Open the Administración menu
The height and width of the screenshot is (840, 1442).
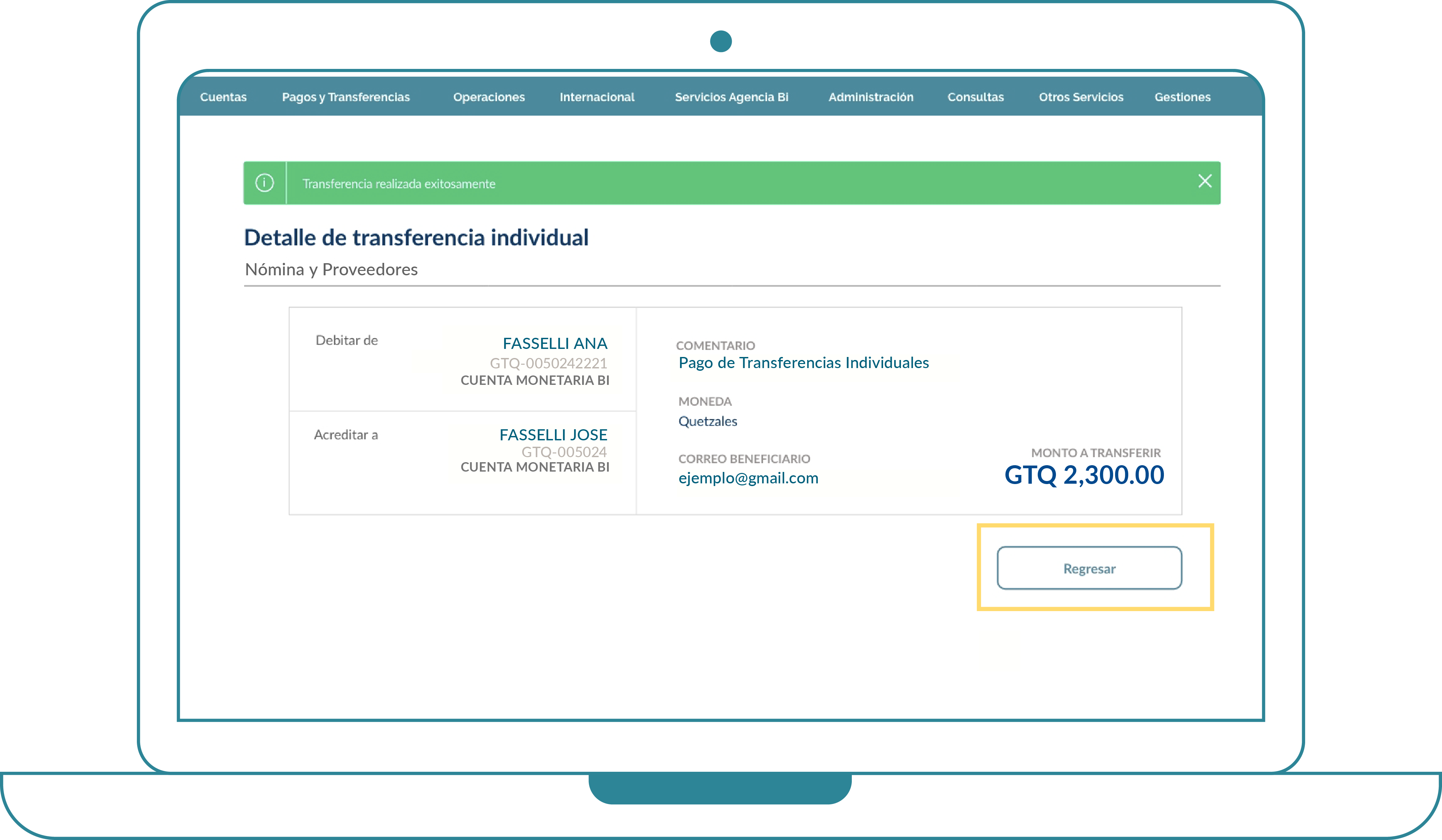pyautogui.click(x=870, y=97)
